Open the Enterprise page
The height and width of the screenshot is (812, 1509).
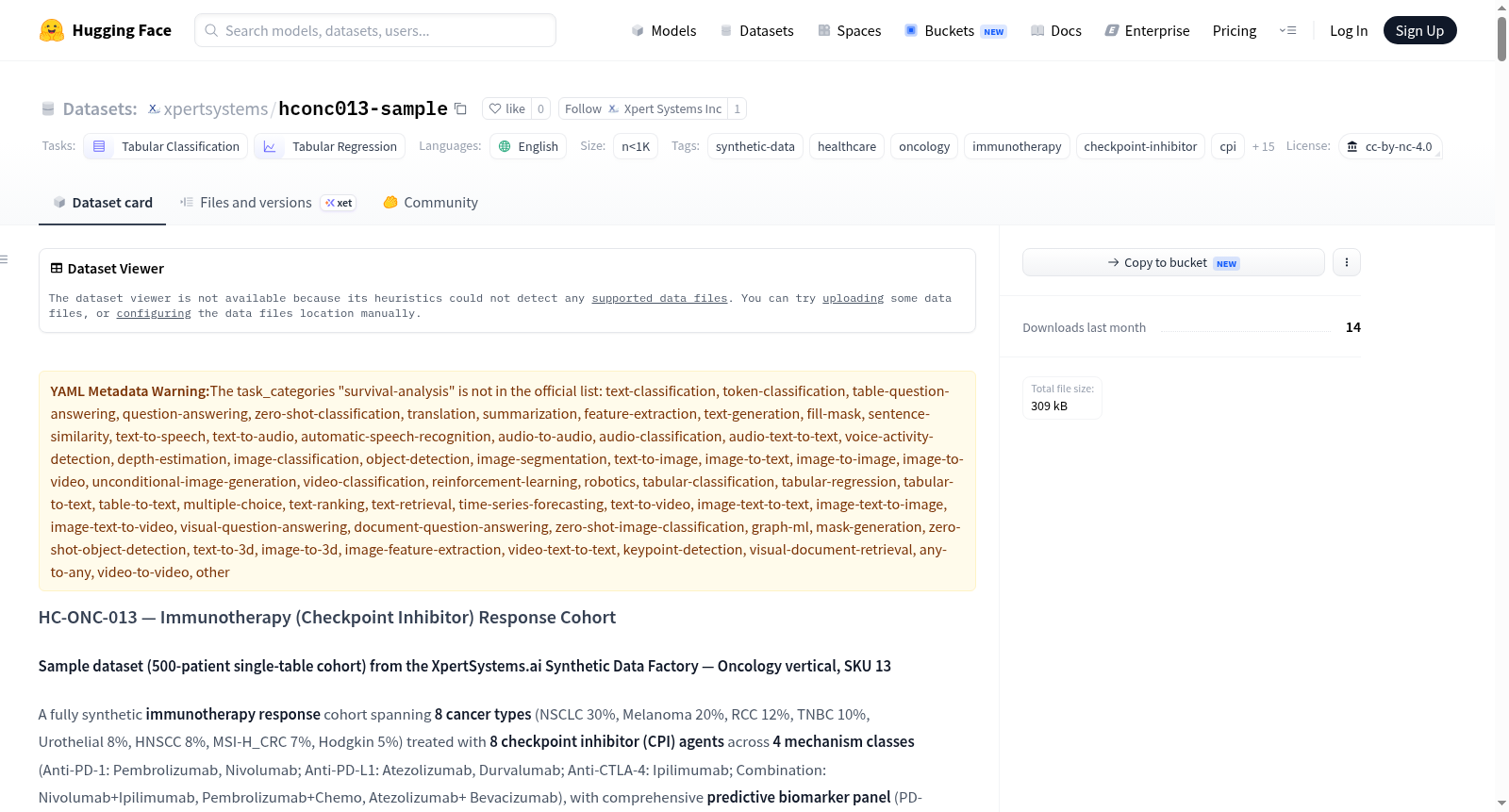tap(1147, 30)
